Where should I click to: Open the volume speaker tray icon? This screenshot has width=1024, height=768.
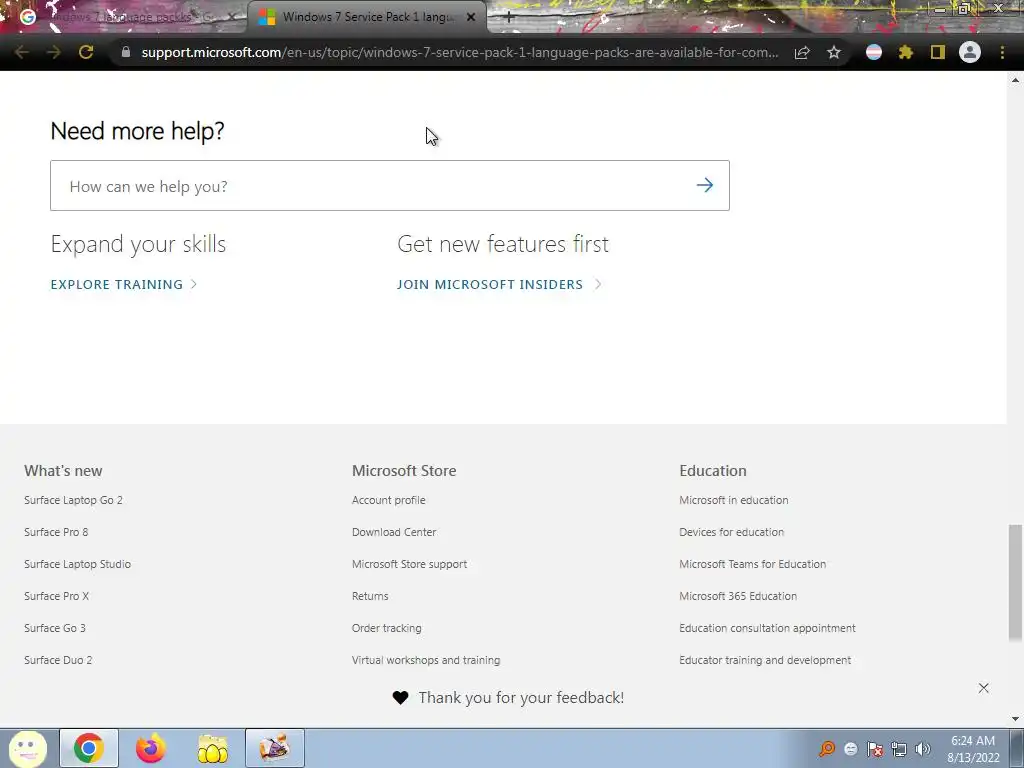[923, 749]
